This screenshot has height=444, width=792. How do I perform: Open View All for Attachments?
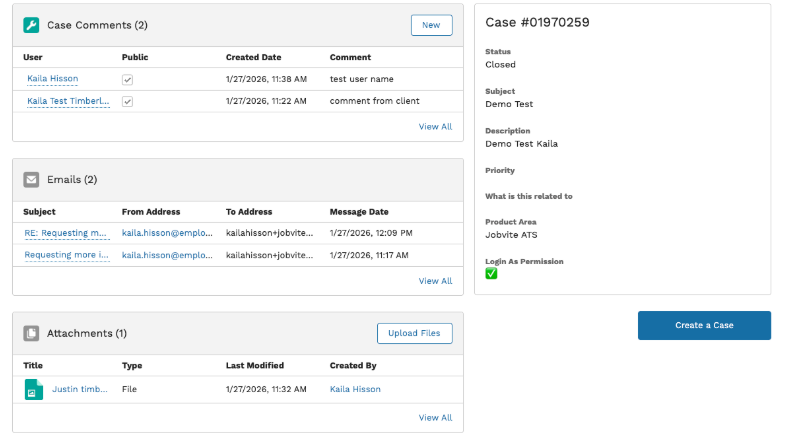(435, 418)
